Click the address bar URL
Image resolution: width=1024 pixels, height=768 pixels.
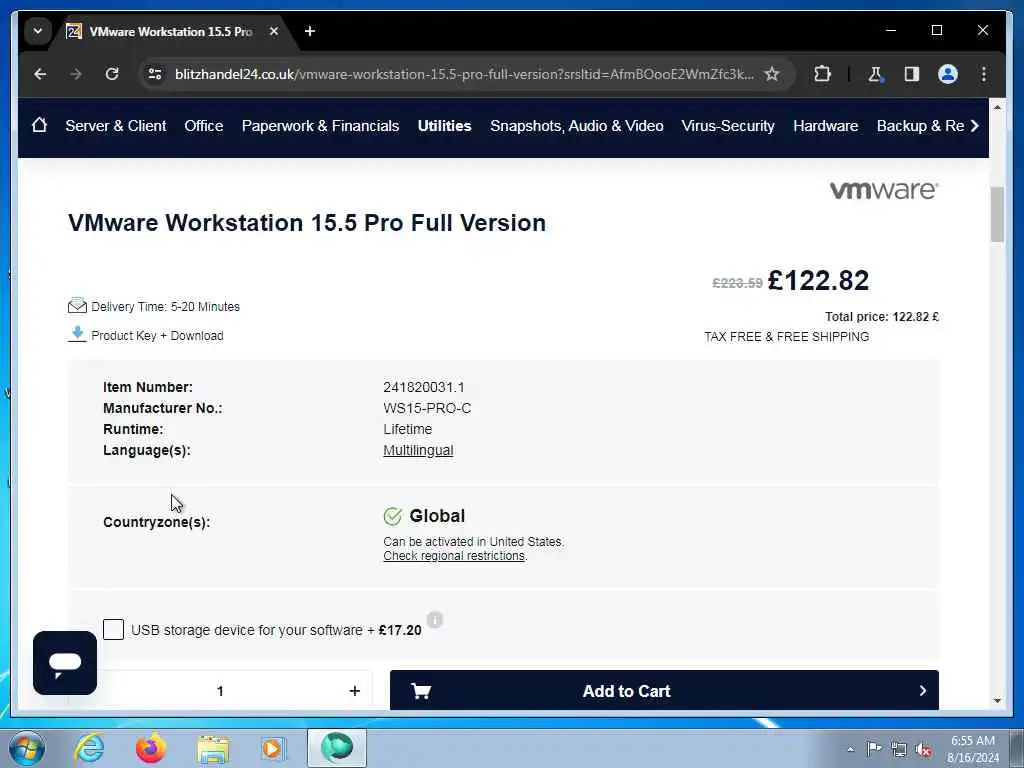coord(464,74)
